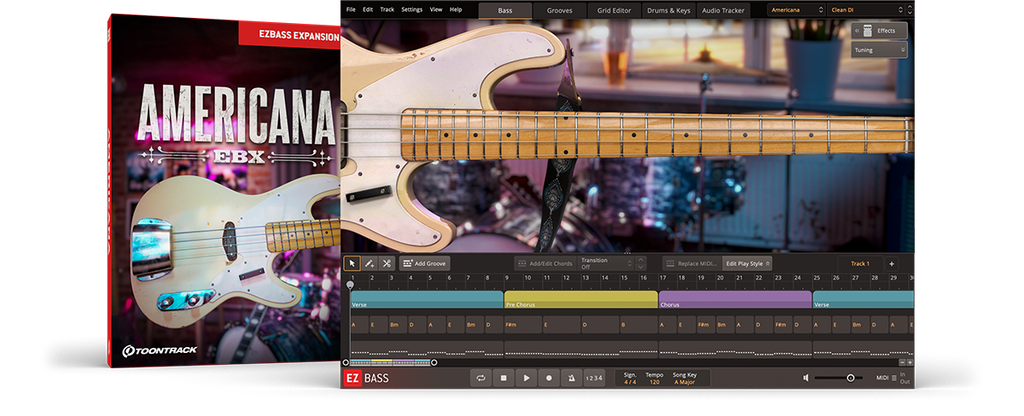Click Replace MIDI button
This screenshot has width=1024, height=416.
point(692,263)
